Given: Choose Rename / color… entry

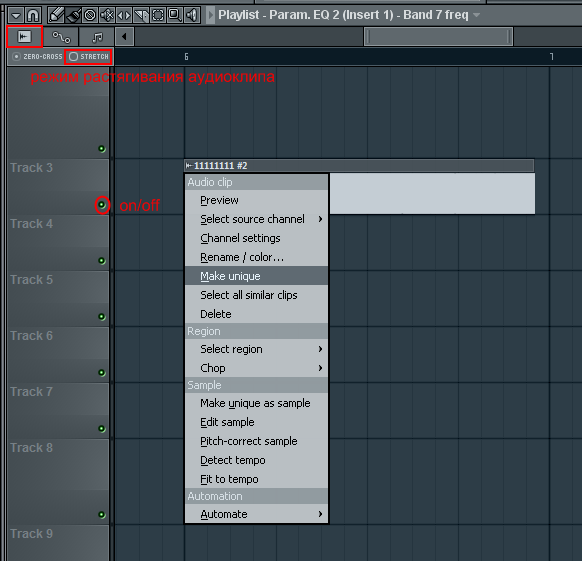Looking at the screenshot, I should (256, 257).
